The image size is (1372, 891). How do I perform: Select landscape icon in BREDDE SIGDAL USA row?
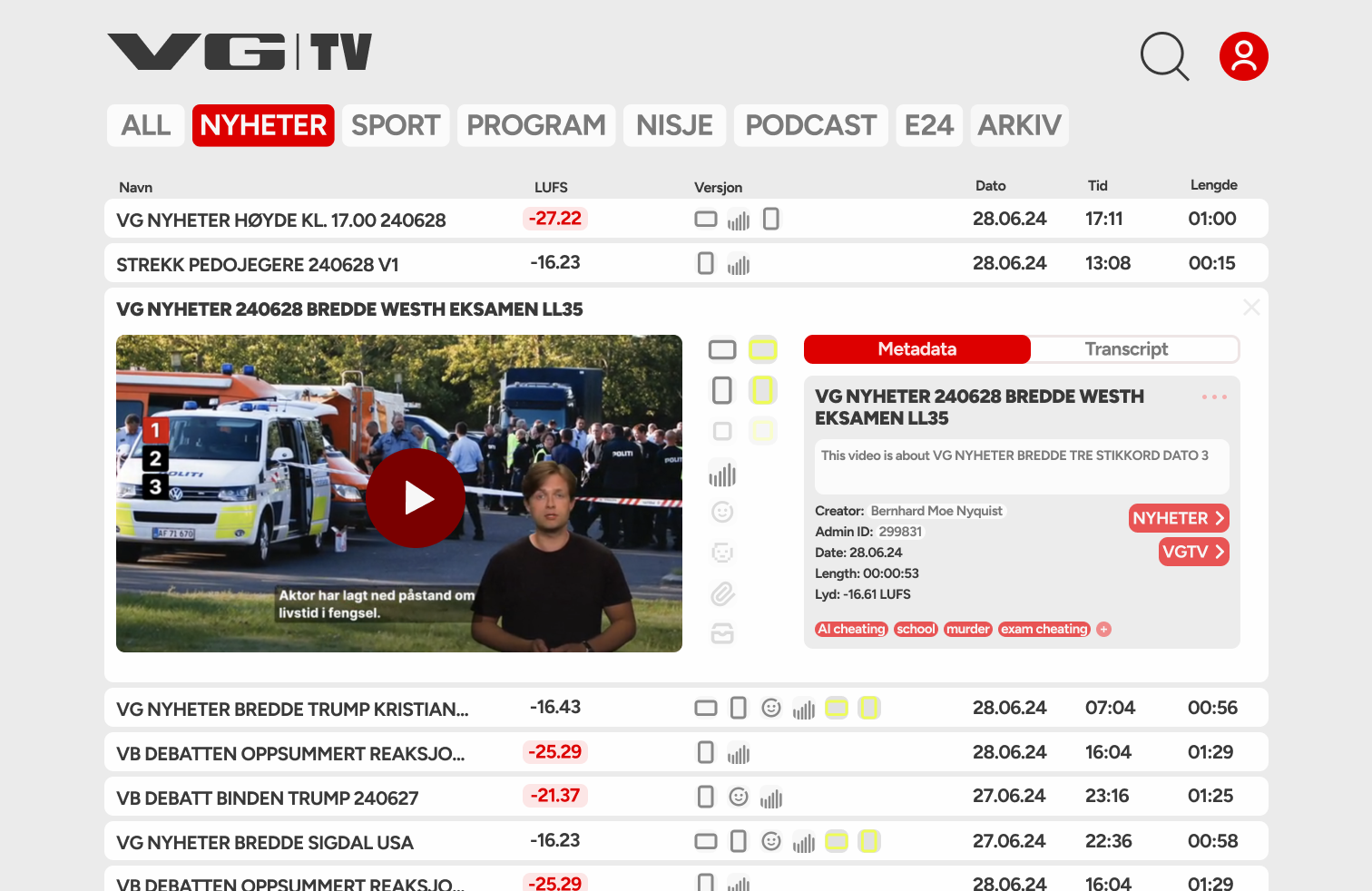click(x=706, y=841)
